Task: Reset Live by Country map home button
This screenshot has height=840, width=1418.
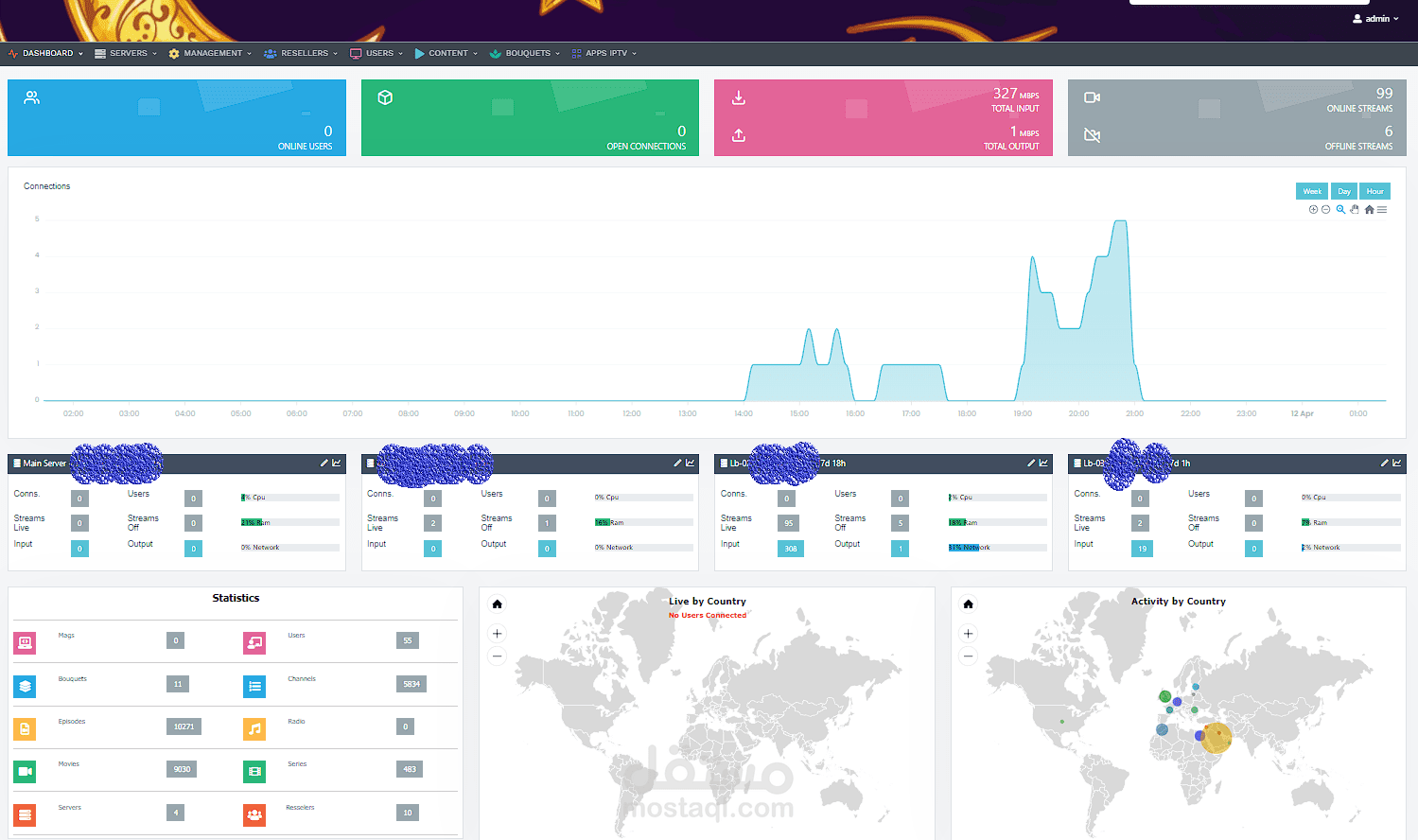Action: pyautogui.click(x=497, y=604)
